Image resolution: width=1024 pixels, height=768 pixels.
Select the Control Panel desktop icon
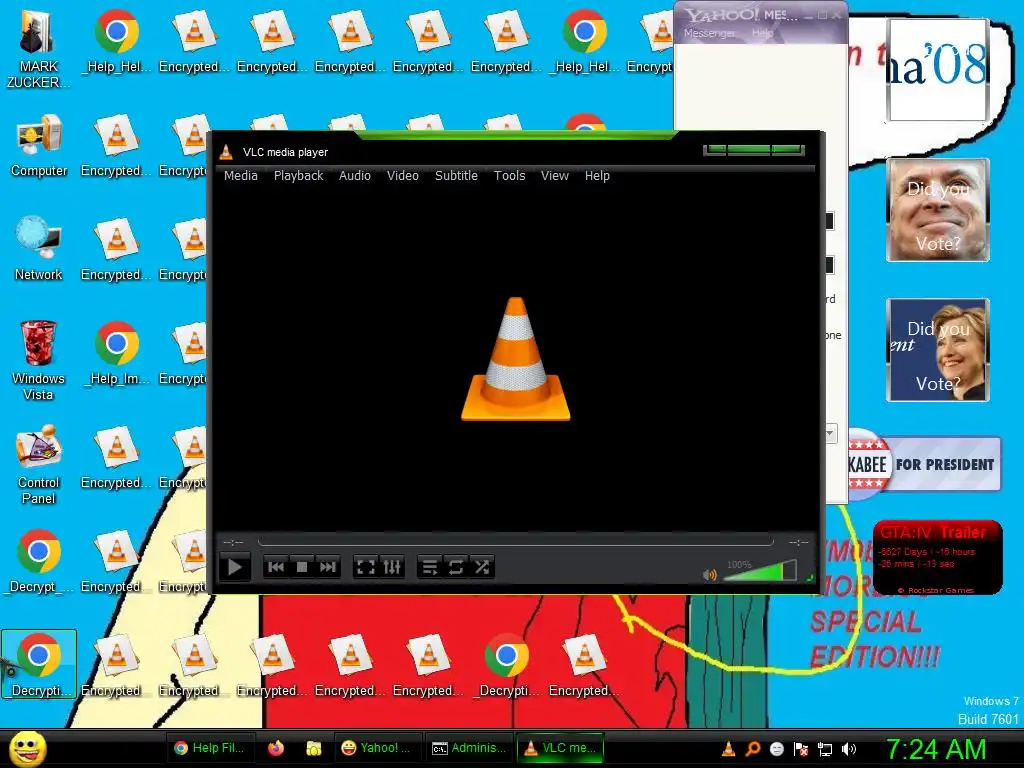coord(39,464)
